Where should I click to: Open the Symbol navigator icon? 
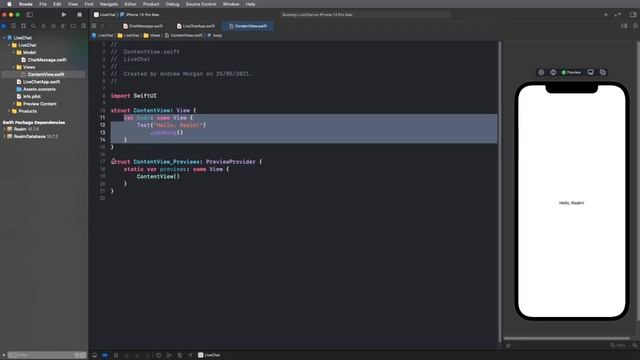point(23,26)
